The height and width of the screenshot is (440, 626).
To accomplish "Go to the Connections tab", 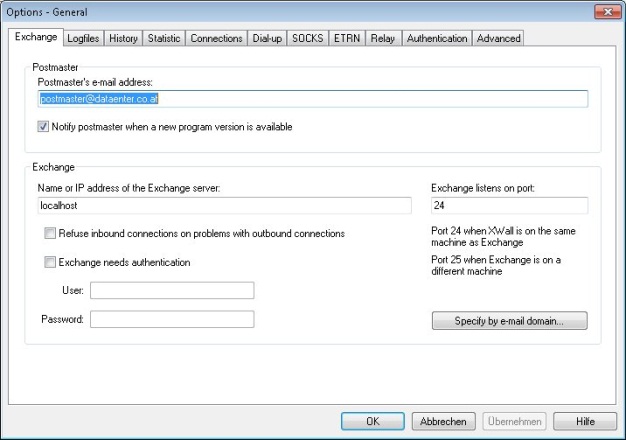I will click(216, 39).
